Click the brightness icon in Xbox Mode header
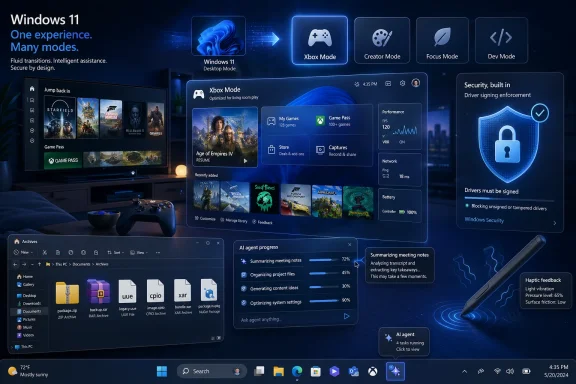576x384 pixels. pos(356,84)
